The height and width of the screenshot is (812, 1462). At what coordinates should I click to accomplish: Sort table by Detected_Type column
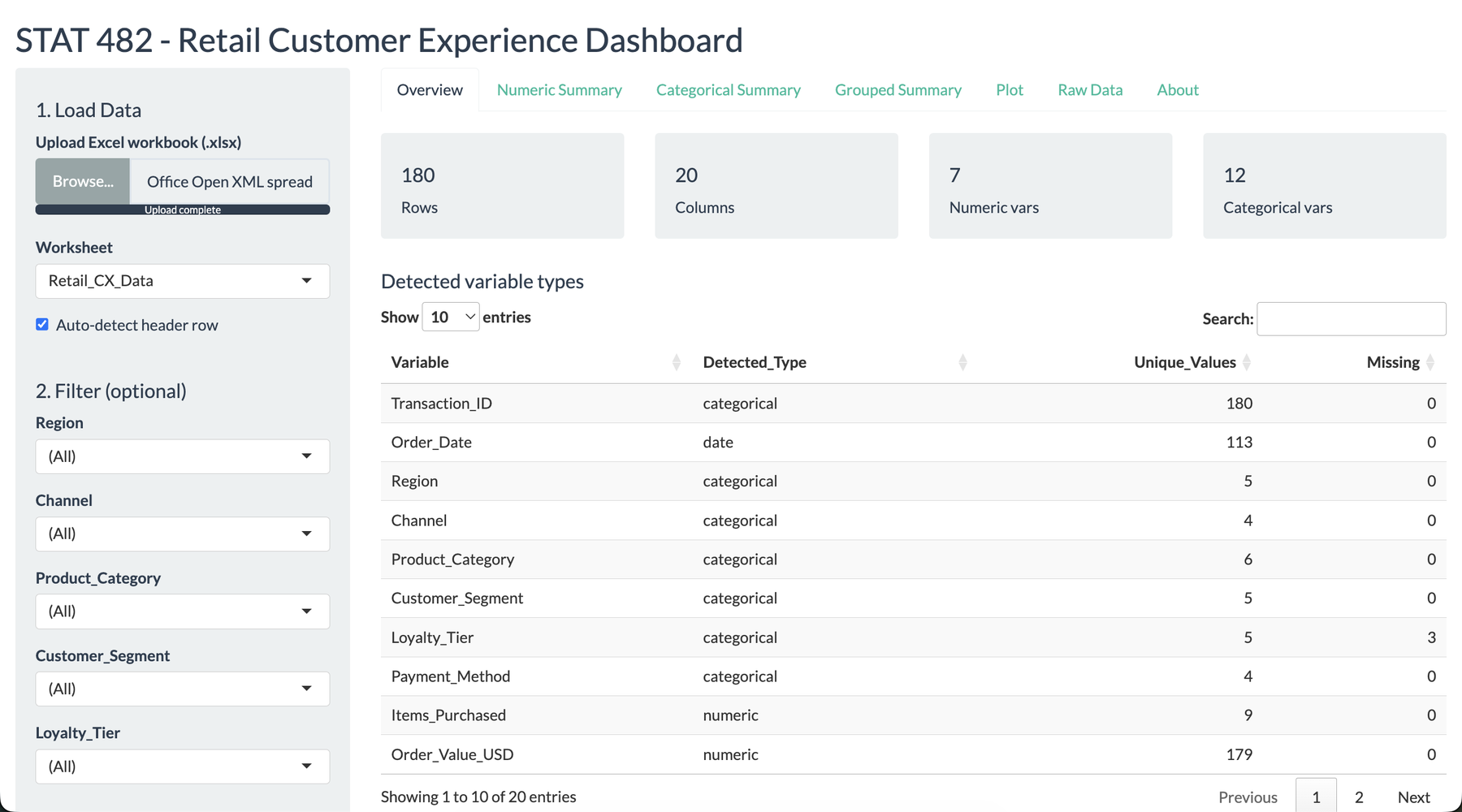(x=836, y=362)
